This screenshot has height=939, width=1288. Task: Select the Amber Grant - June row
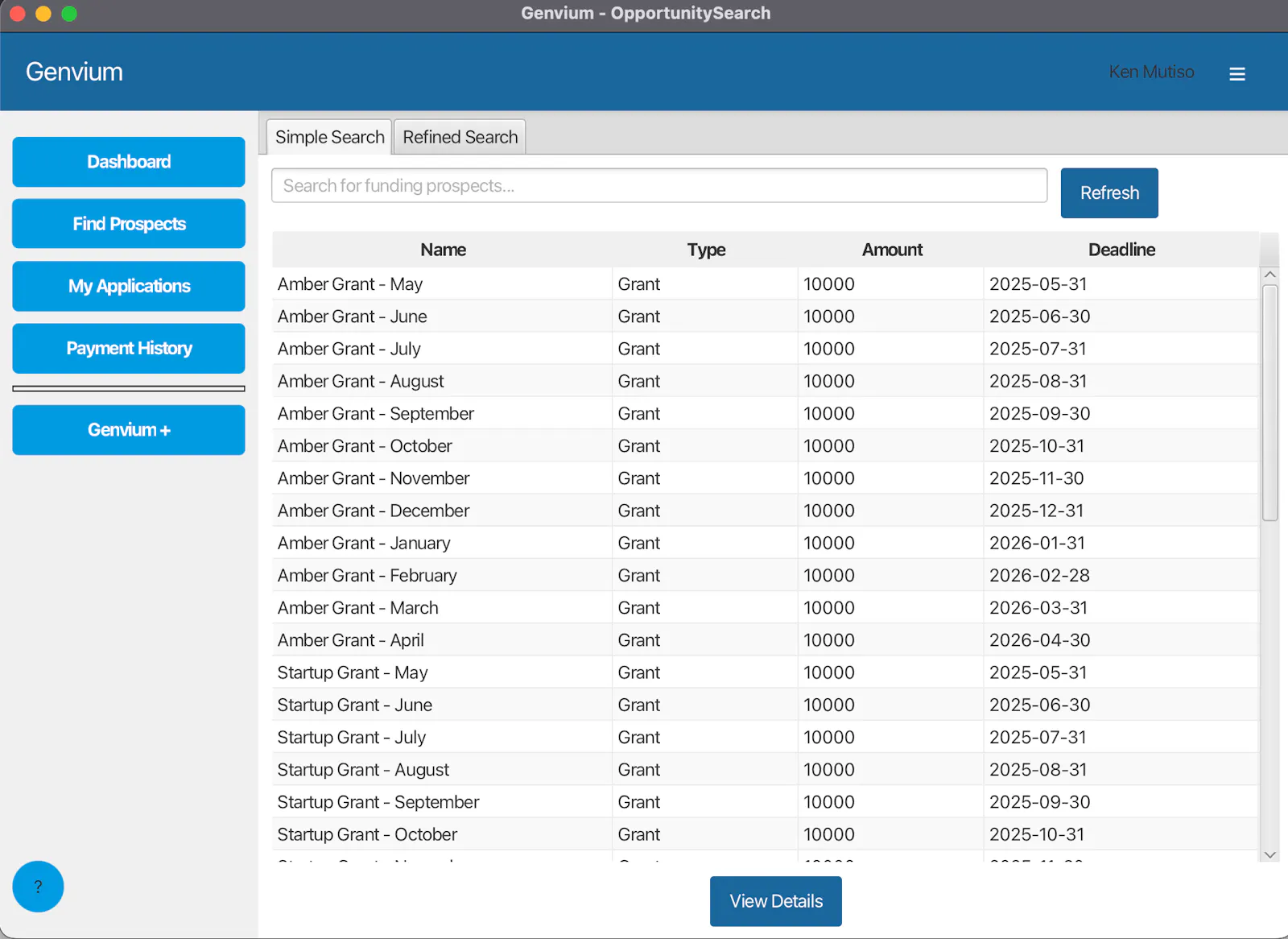click(766, 316)
